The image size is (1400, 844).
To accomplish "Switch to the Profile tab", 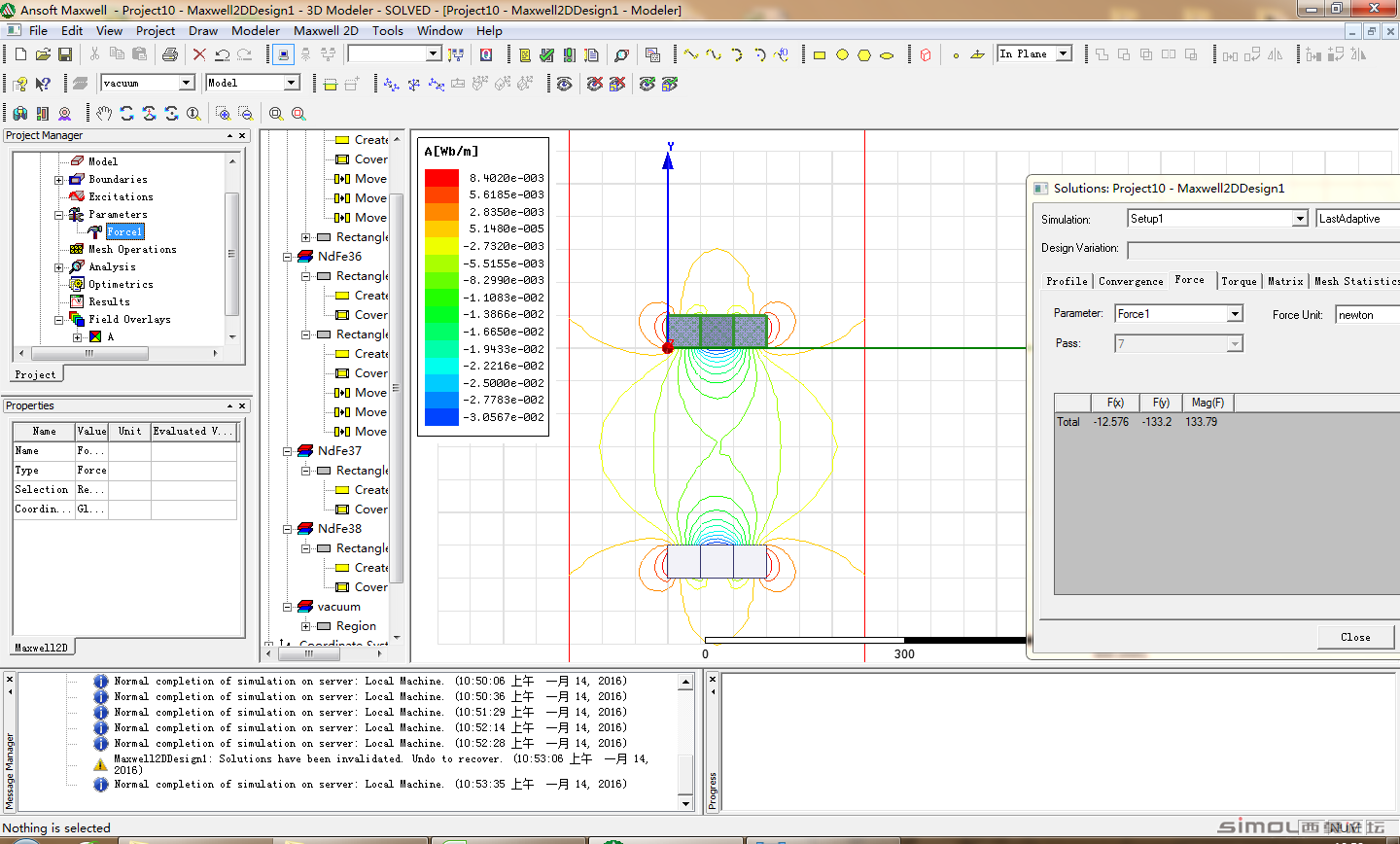I will point(1067,281).
